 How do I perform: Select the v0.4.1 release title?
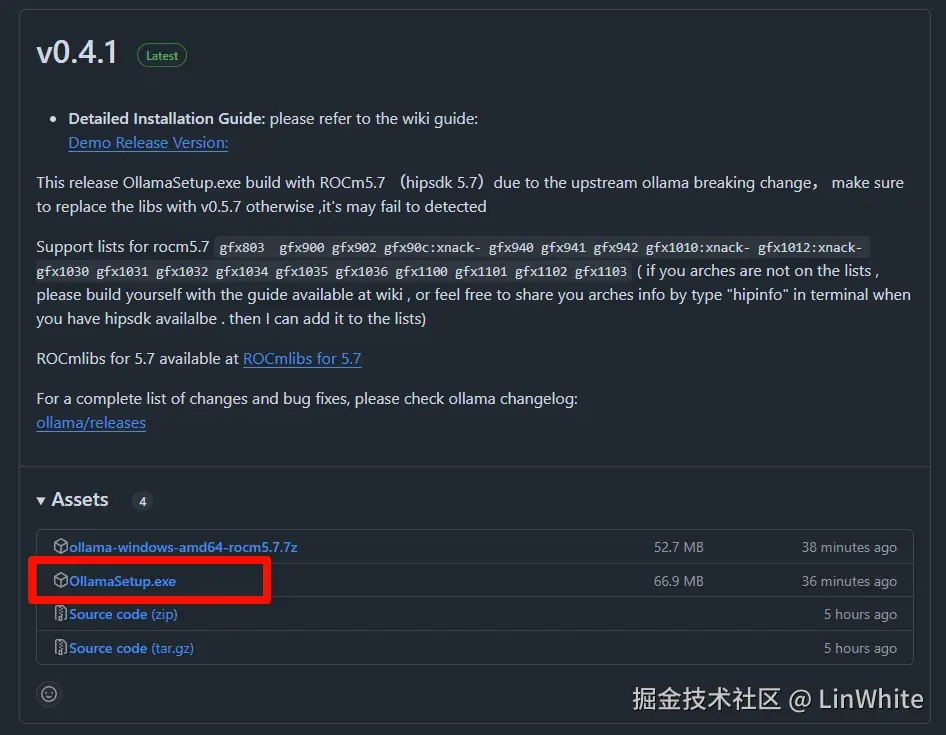coord(77,51)
